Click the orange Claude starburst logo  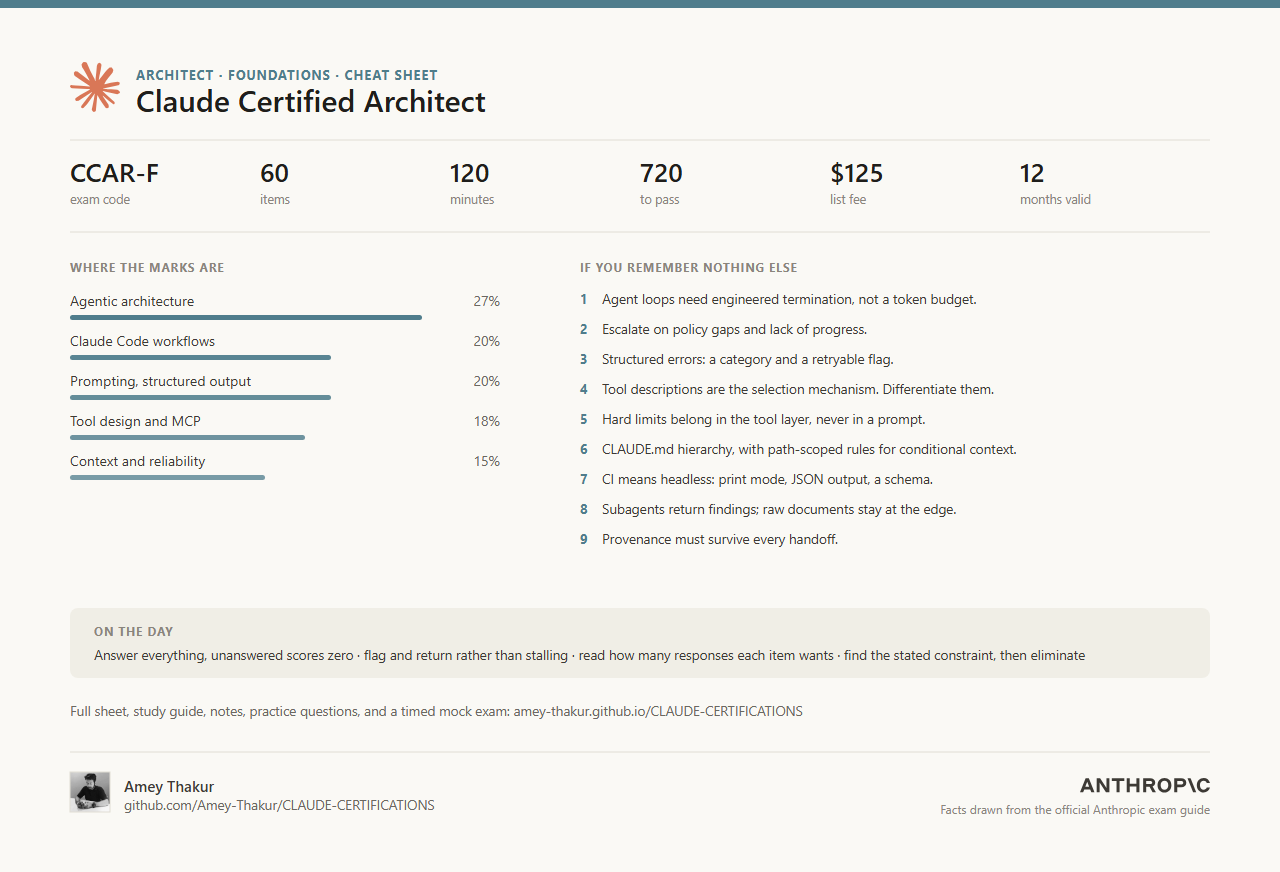point(95,87)
